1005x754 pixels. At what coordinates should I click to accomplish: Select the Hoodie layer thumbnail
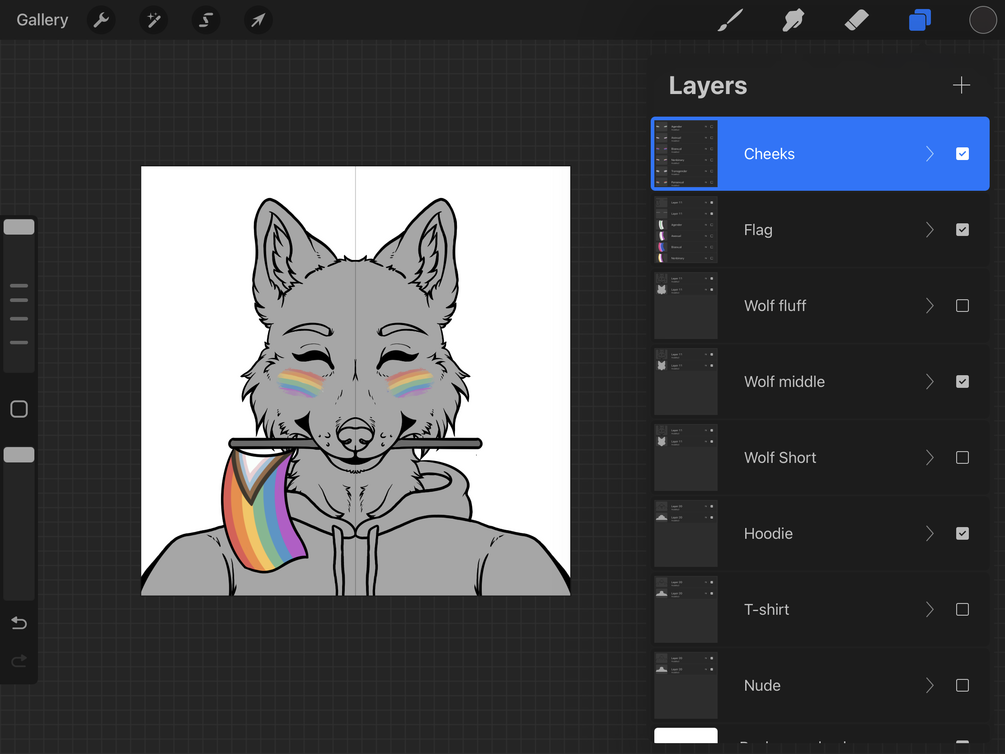coord(685,533)
